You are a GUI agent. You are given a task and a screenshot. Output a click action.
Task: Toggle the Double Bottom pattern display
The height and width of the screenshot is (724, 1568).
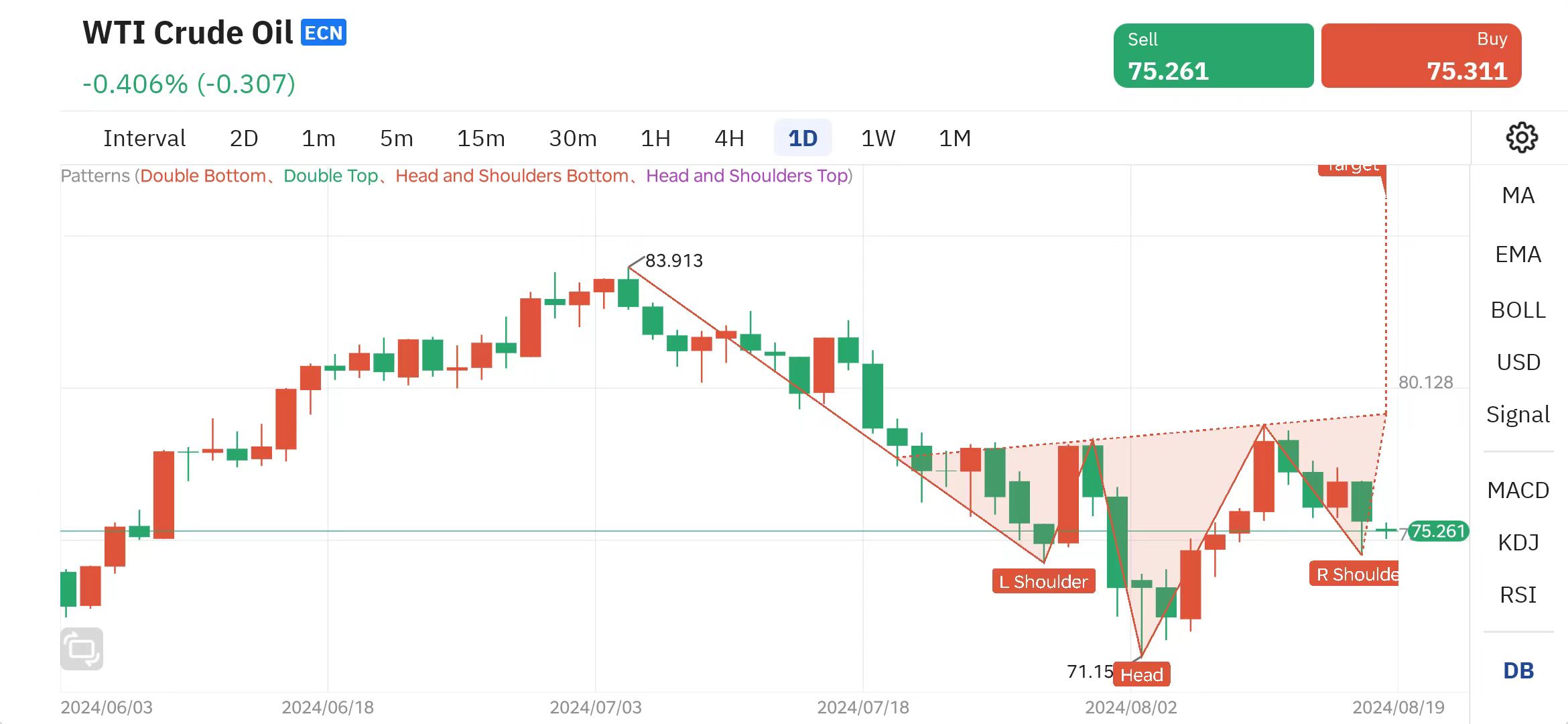coord(204,175)
